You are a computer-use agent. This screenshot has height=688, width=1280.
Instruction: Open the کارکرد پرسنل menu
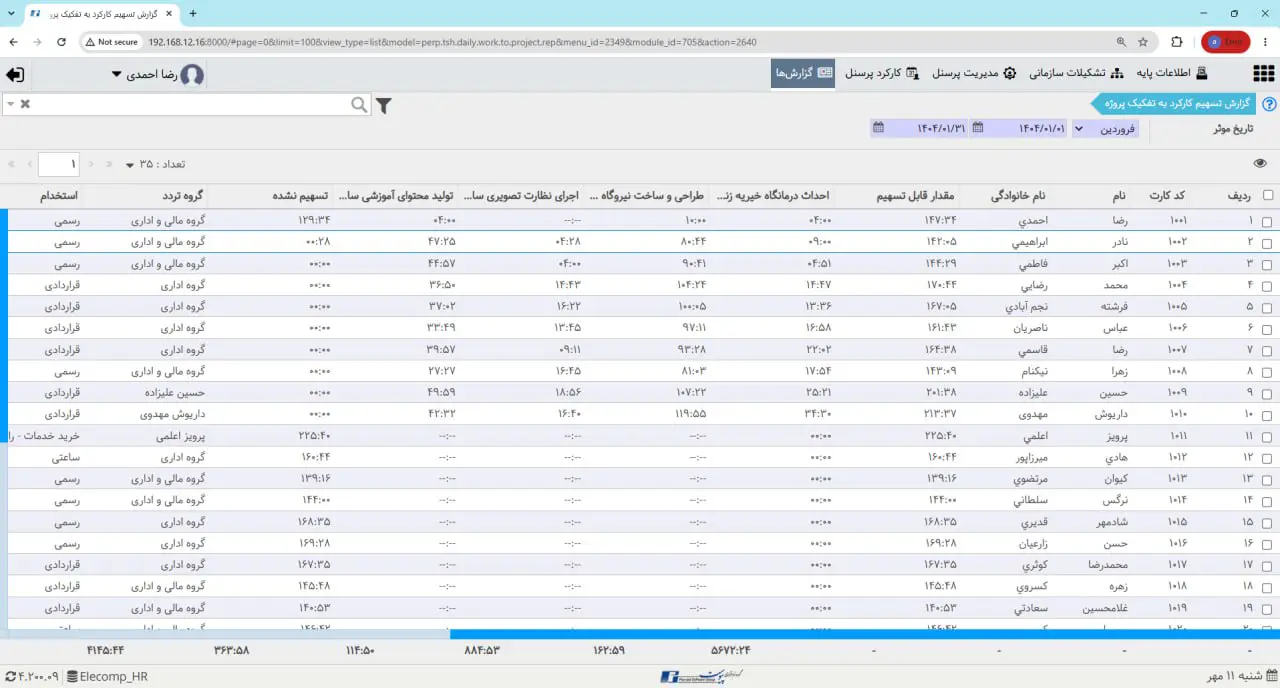coord(882,73)
